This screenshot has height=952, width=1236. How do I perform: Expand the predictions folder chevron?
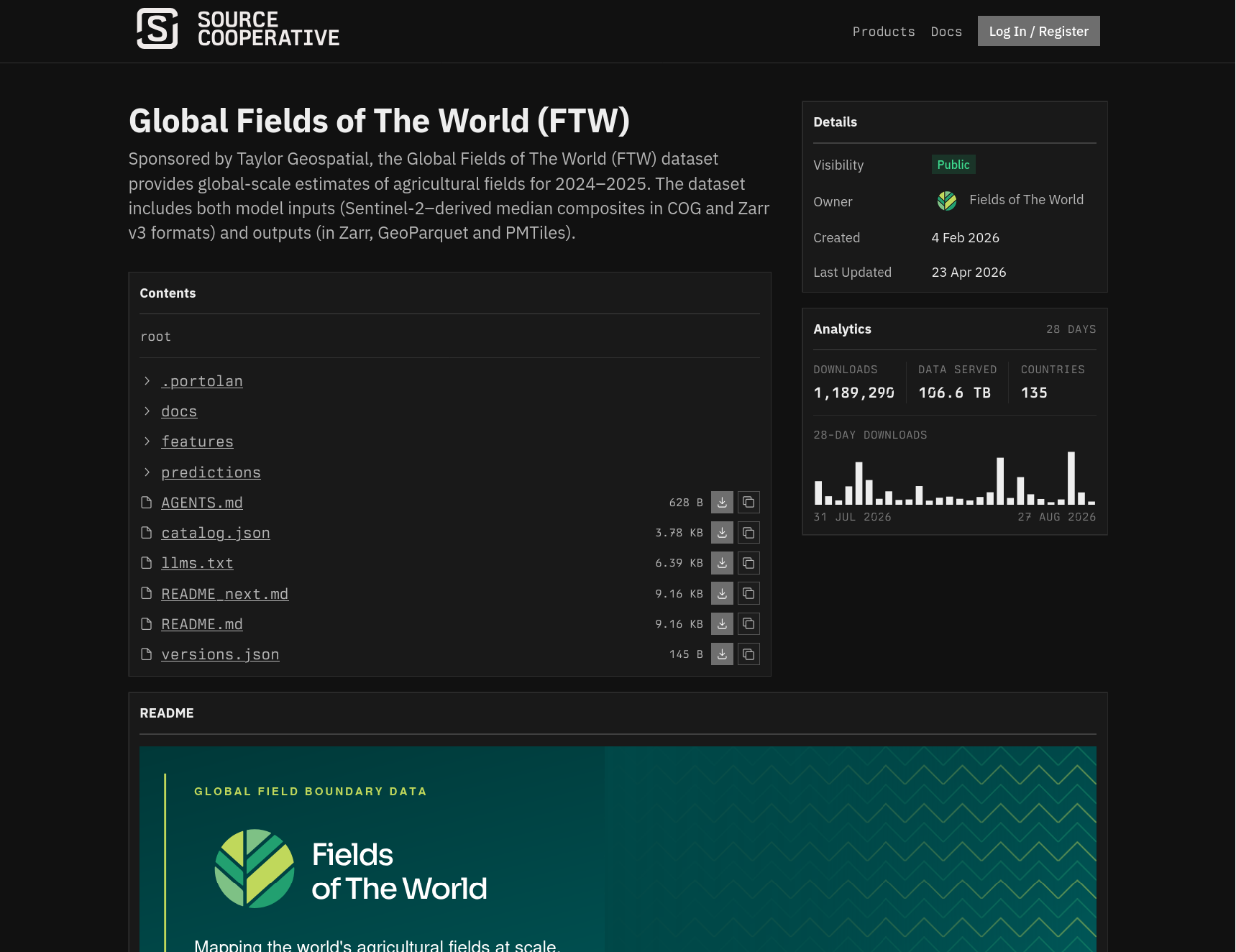[x=147, y=472]
